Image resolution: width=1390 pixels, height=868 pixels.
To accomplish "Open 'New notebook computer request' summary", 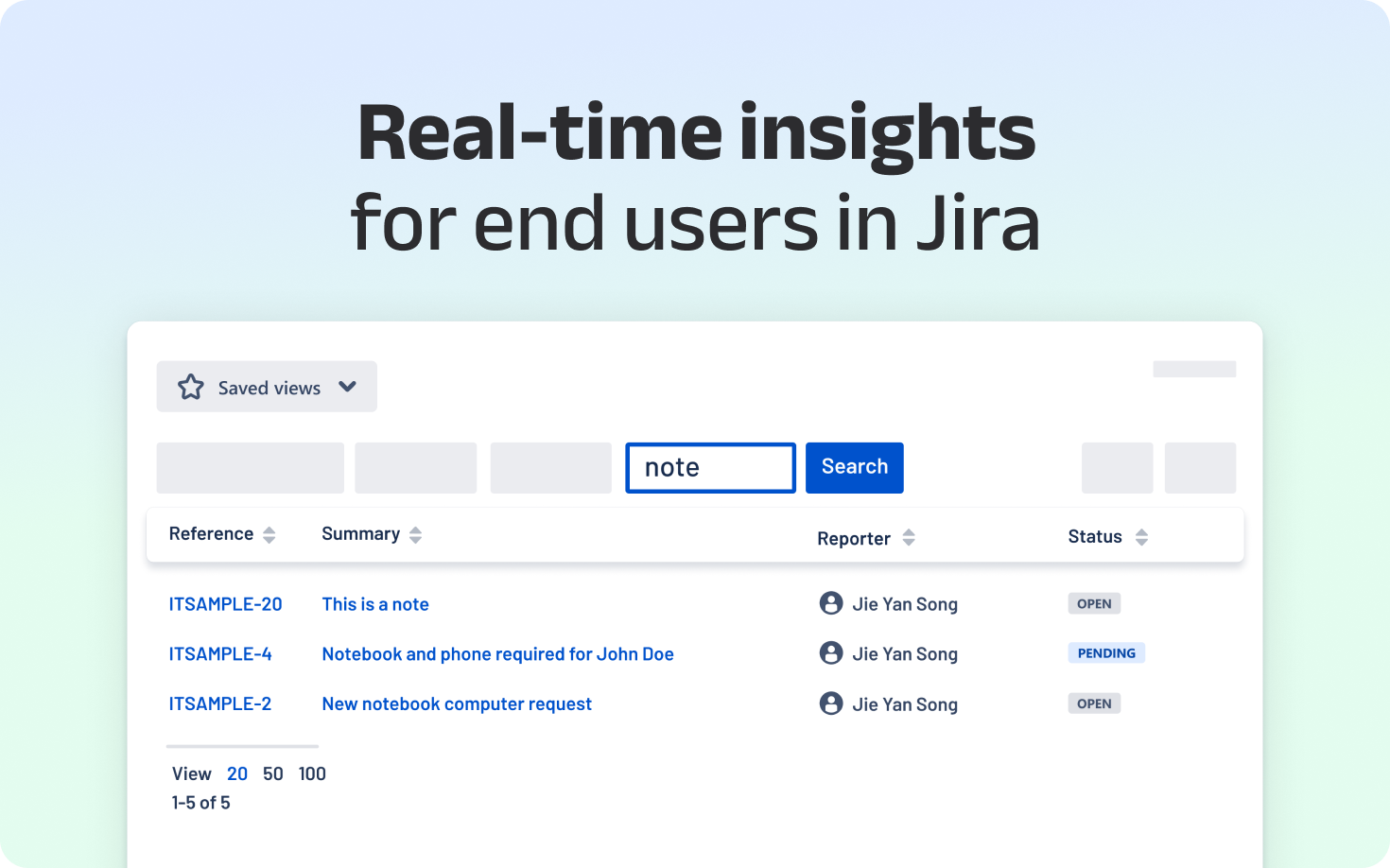I will 457,704.
